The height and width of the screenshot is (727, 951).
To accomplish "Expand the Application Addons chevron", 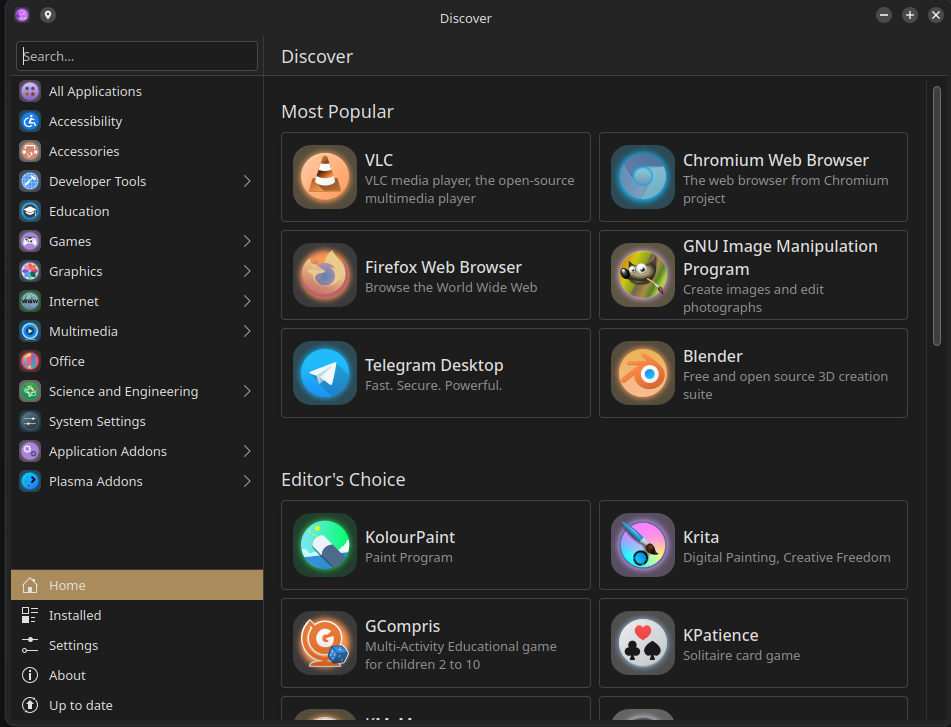I will coord(247,452).
